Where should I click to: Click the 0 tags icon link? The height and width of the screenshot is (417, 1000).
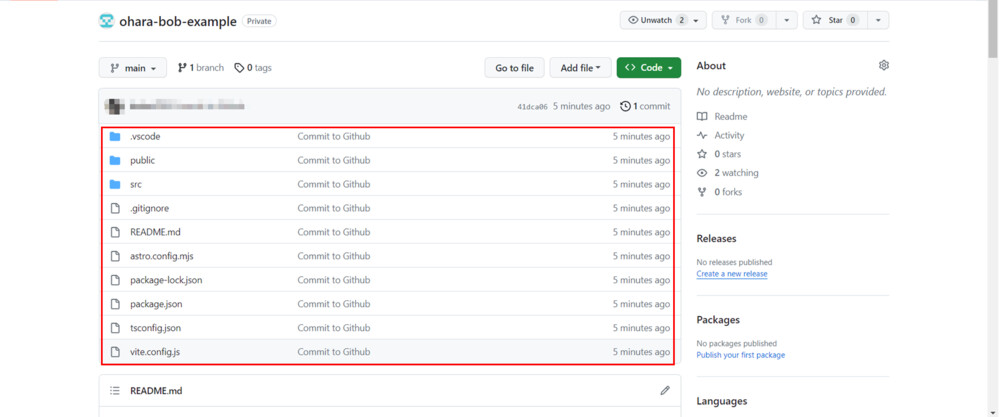point(239,68)
